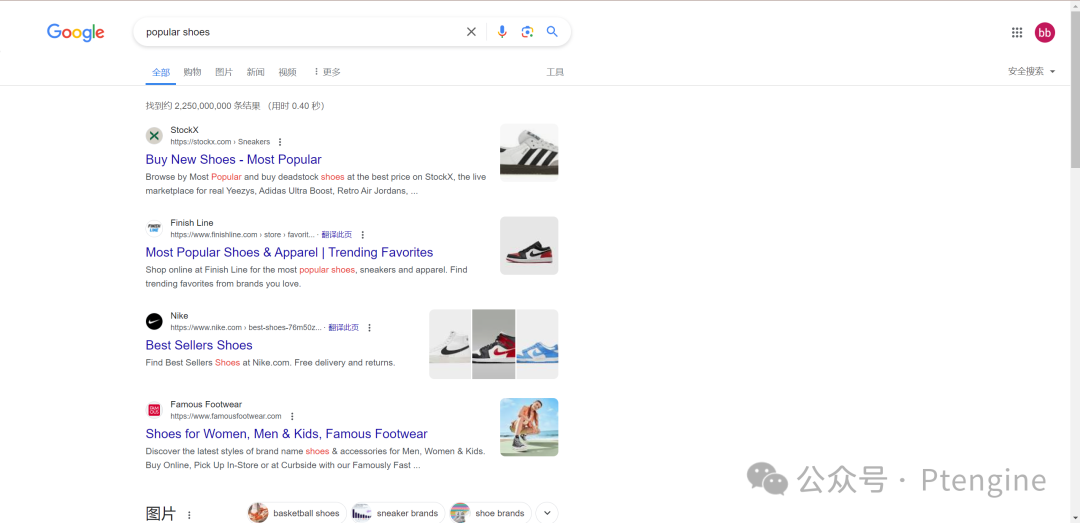Click the https://www.famousfootwear.com URL text

click(x=226, y=416)
